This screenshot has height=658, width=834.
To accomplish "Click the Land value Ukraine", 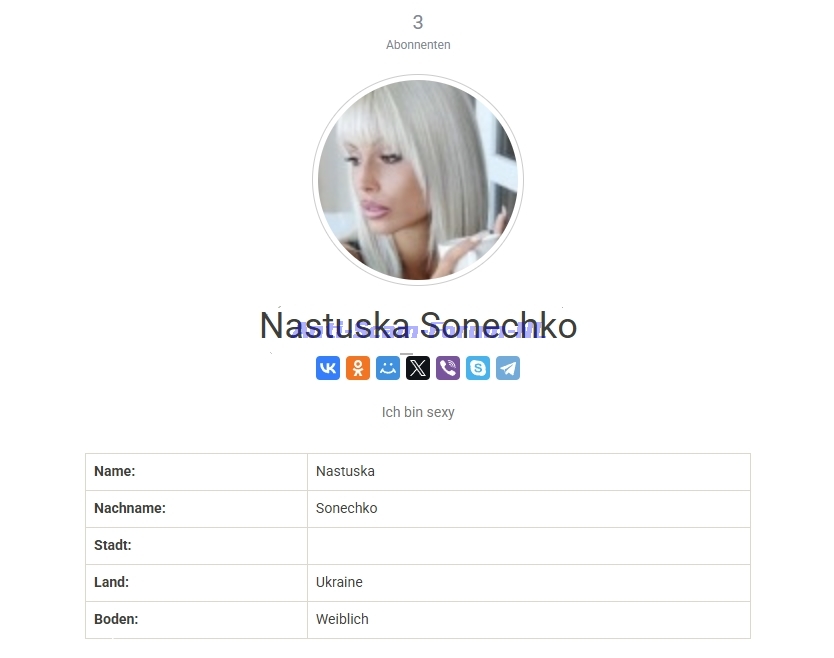I will pyautogui.click(x=339, y=582).
